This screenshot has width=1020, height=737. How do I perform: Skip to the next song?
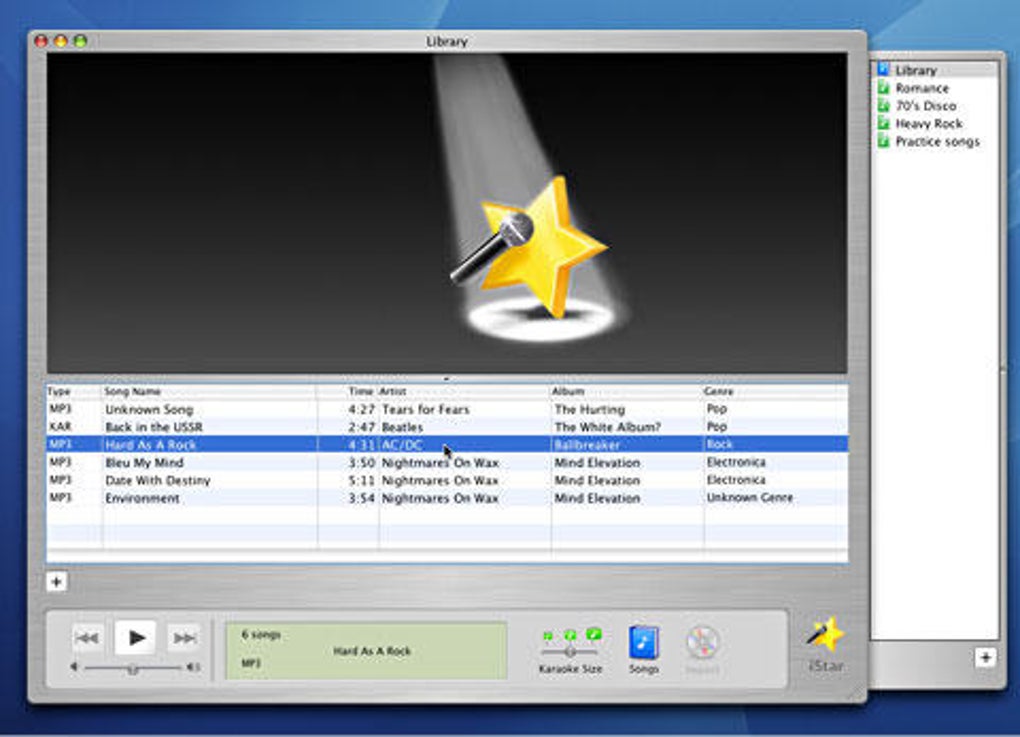click(184, 638)
